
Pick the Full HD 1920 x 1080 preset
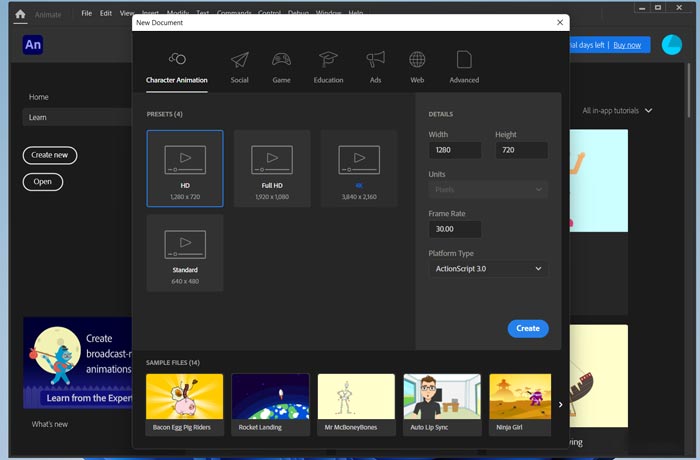pos(272,168)
